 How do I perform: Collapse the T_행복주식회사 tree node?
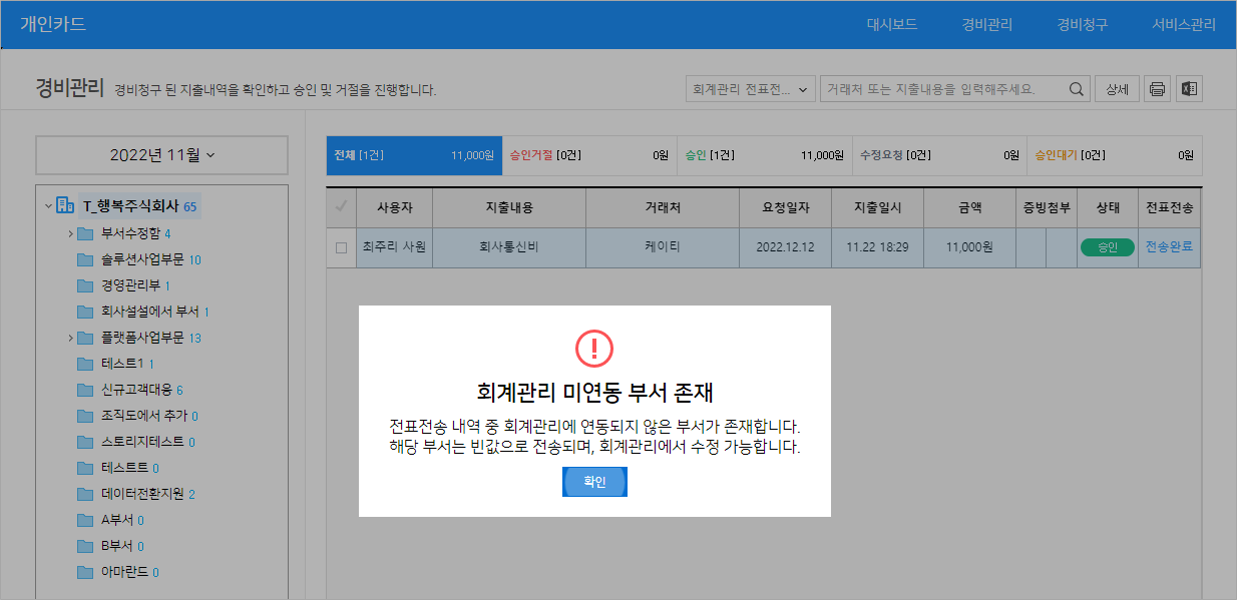tap(48, 207)
